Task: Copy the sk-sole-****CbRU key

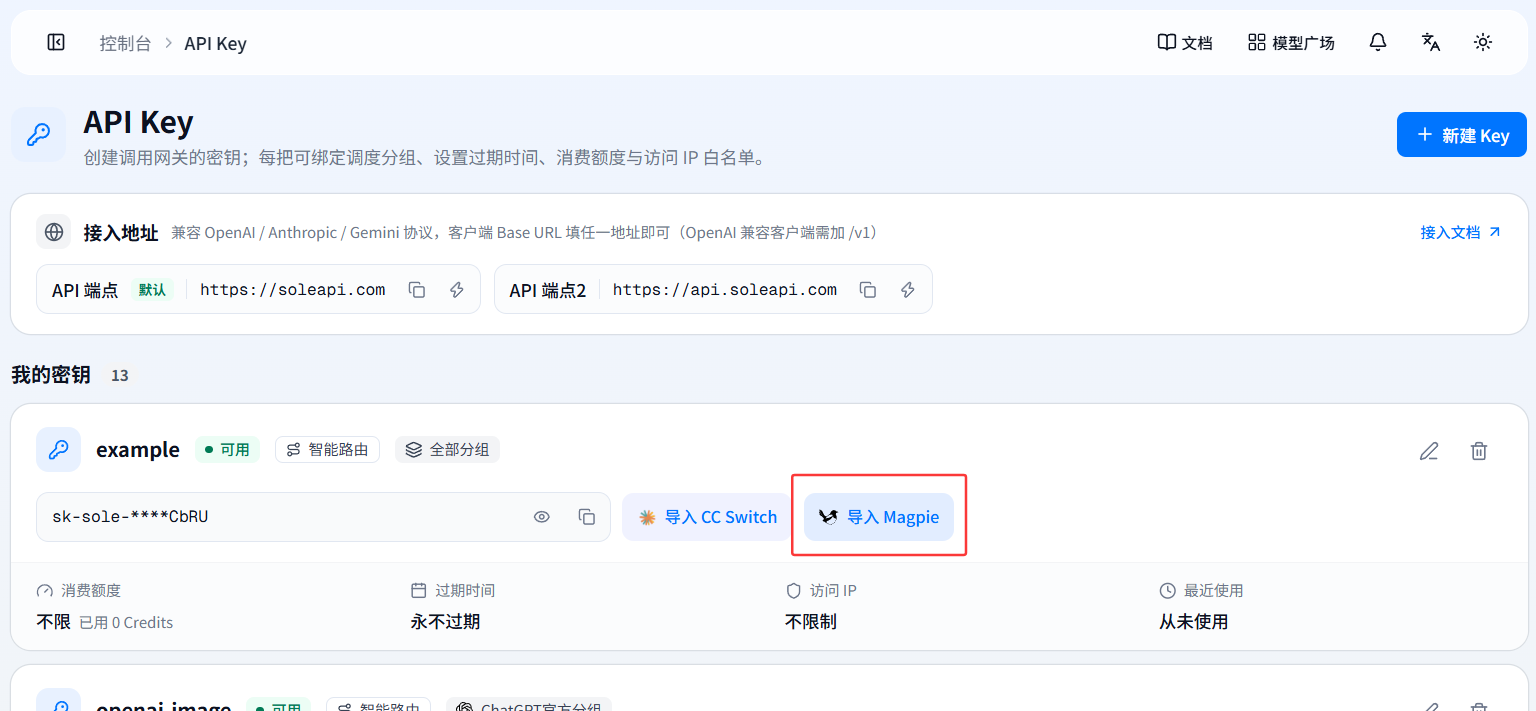Action: (x=587, y=517)
